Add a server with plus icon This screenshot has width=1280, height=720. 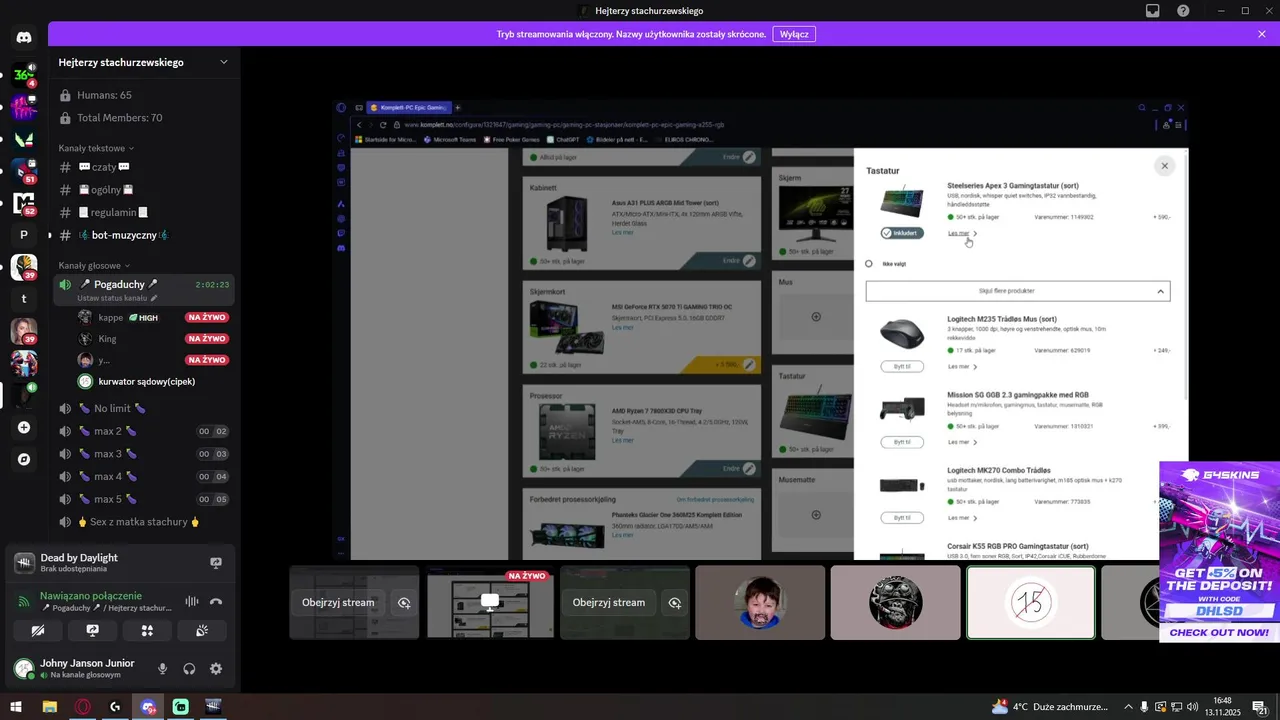tap(24, 427)
